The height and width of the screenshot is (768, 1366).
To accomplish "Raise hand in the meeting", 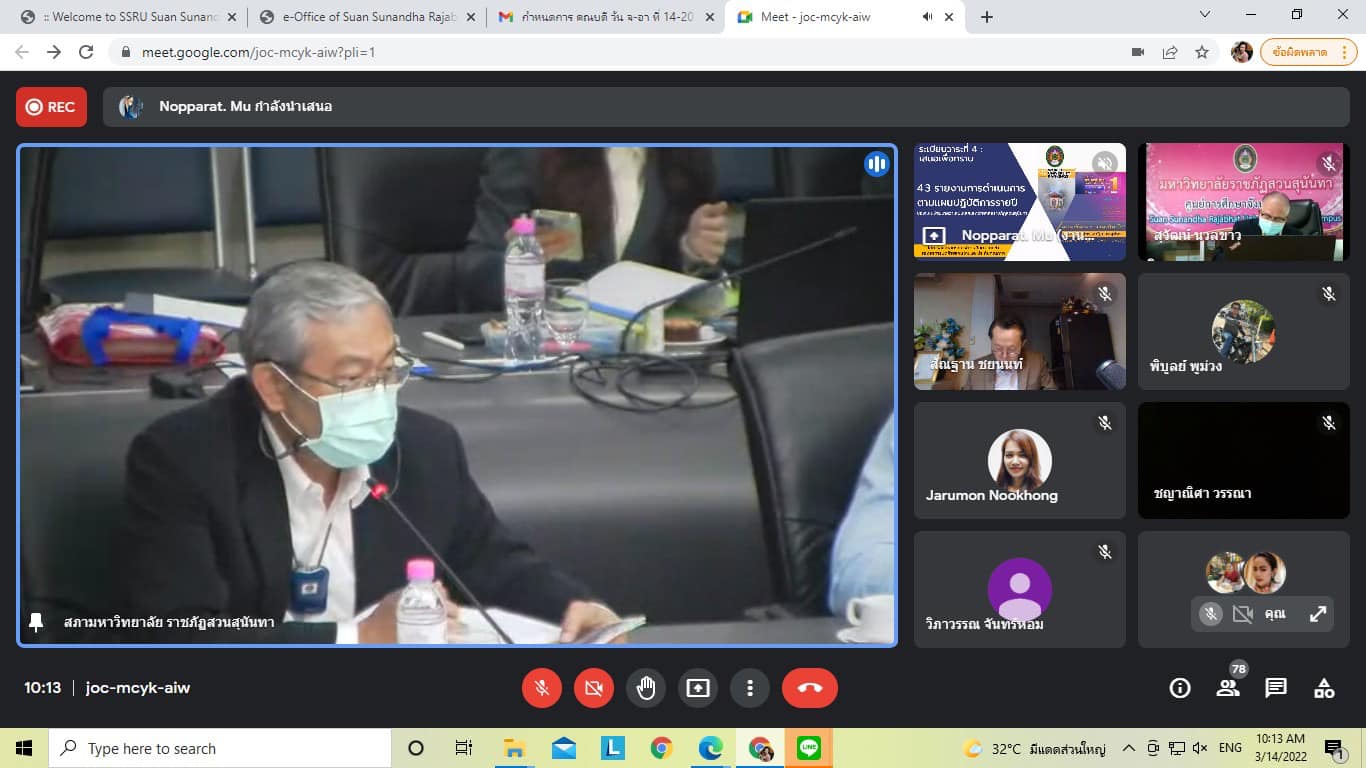I will [646, 688].
